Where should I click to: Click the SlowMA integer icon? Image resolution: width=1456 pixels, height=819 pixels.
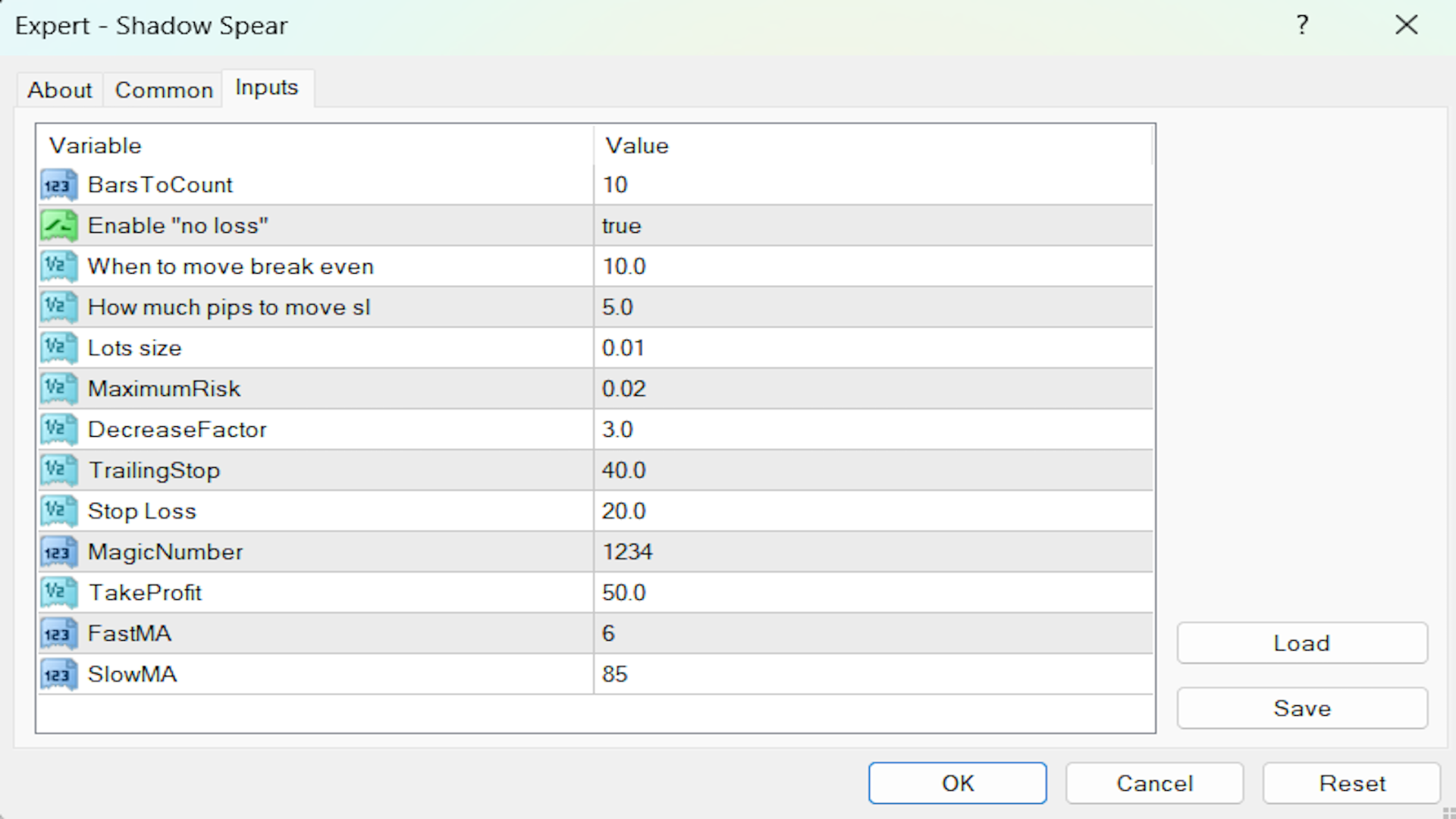tap(58, 675)
